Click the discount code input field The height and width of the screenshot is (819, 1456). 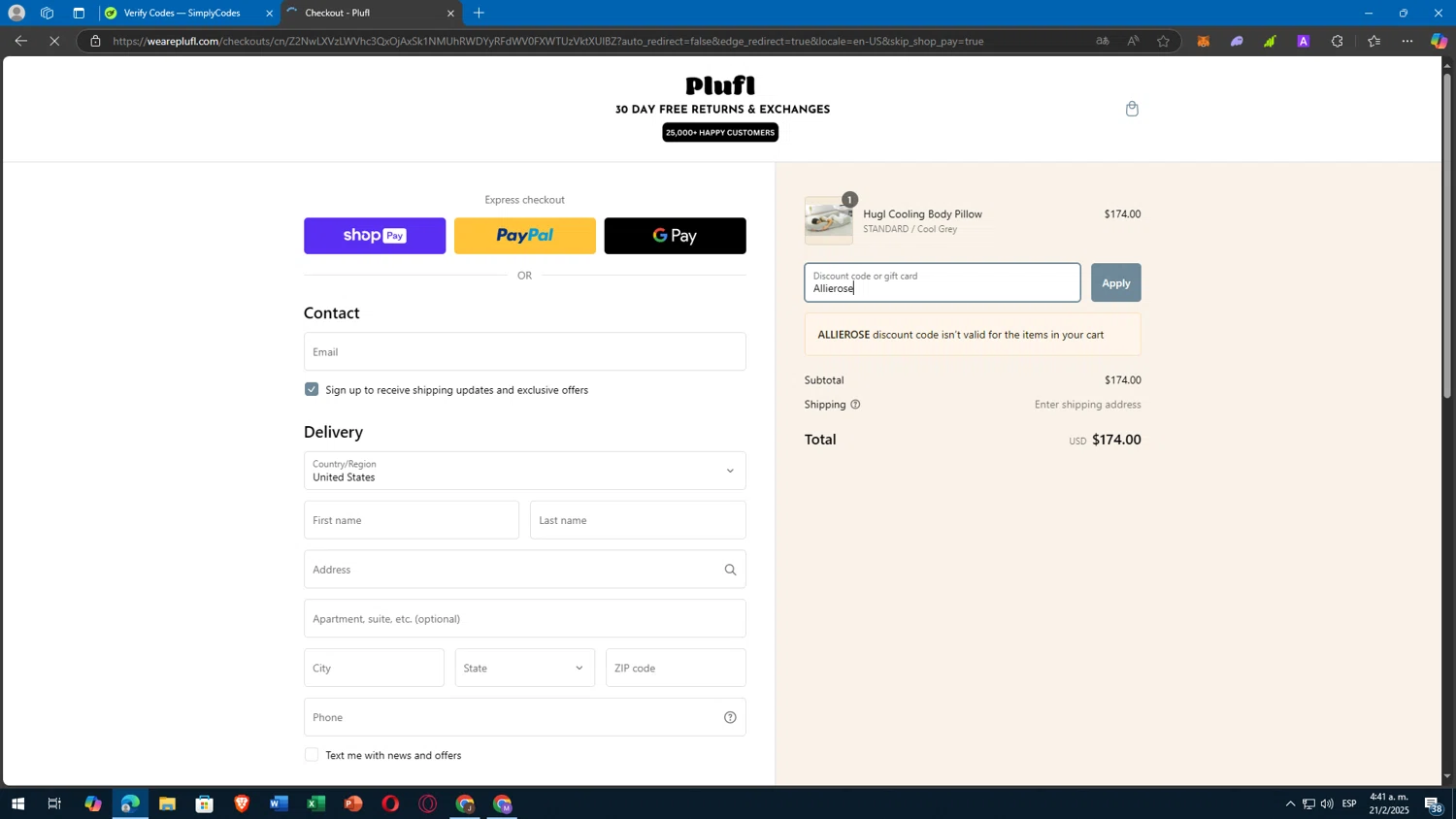point(943,282)
